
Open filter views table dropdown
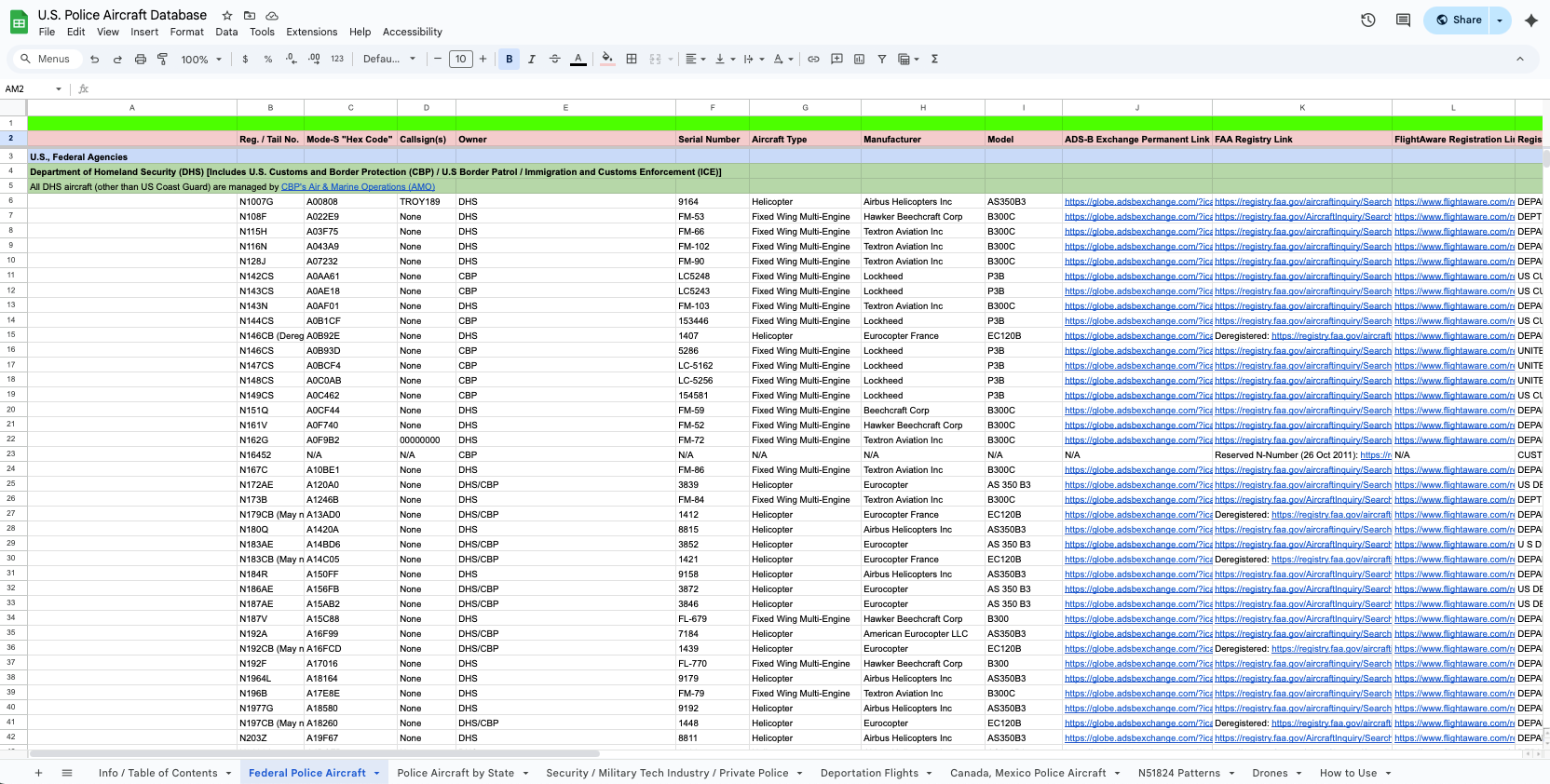click(908, 59)
